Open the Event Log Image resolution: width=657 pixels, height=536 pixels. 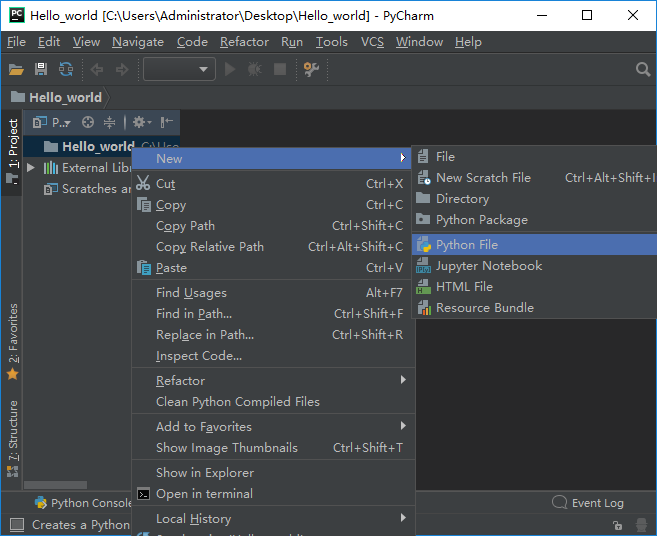(x=588, y=502)
